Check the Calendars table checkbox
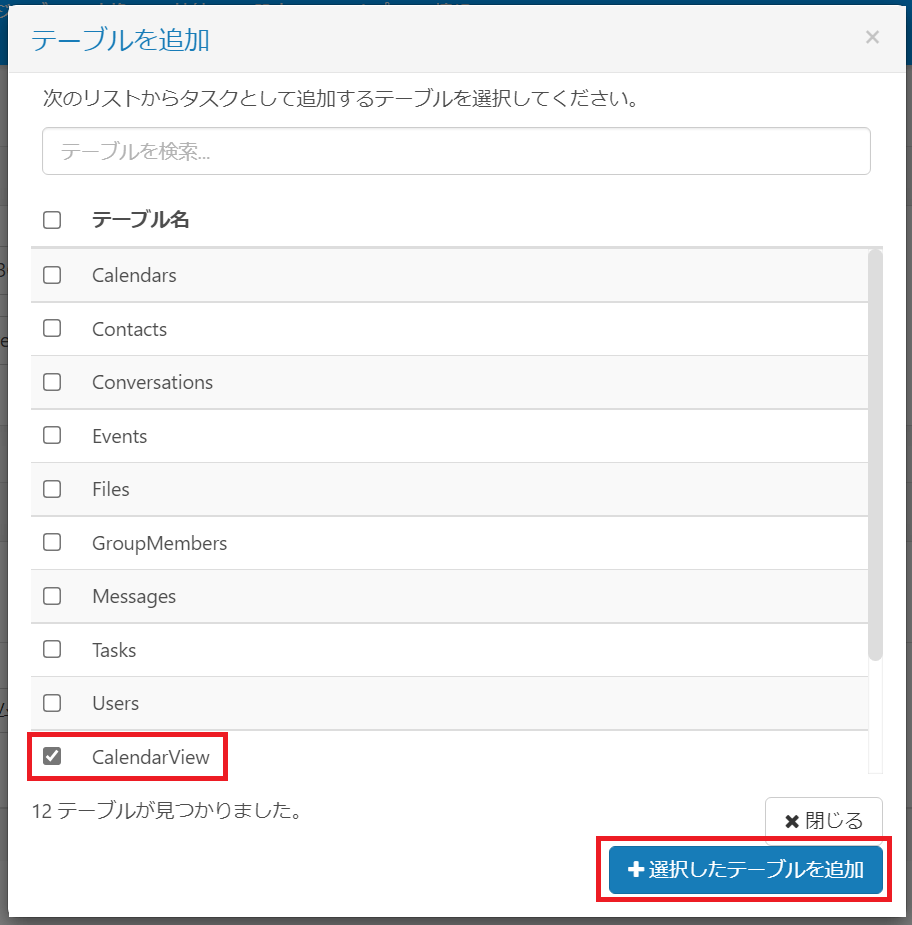 (x=52, y=275)
